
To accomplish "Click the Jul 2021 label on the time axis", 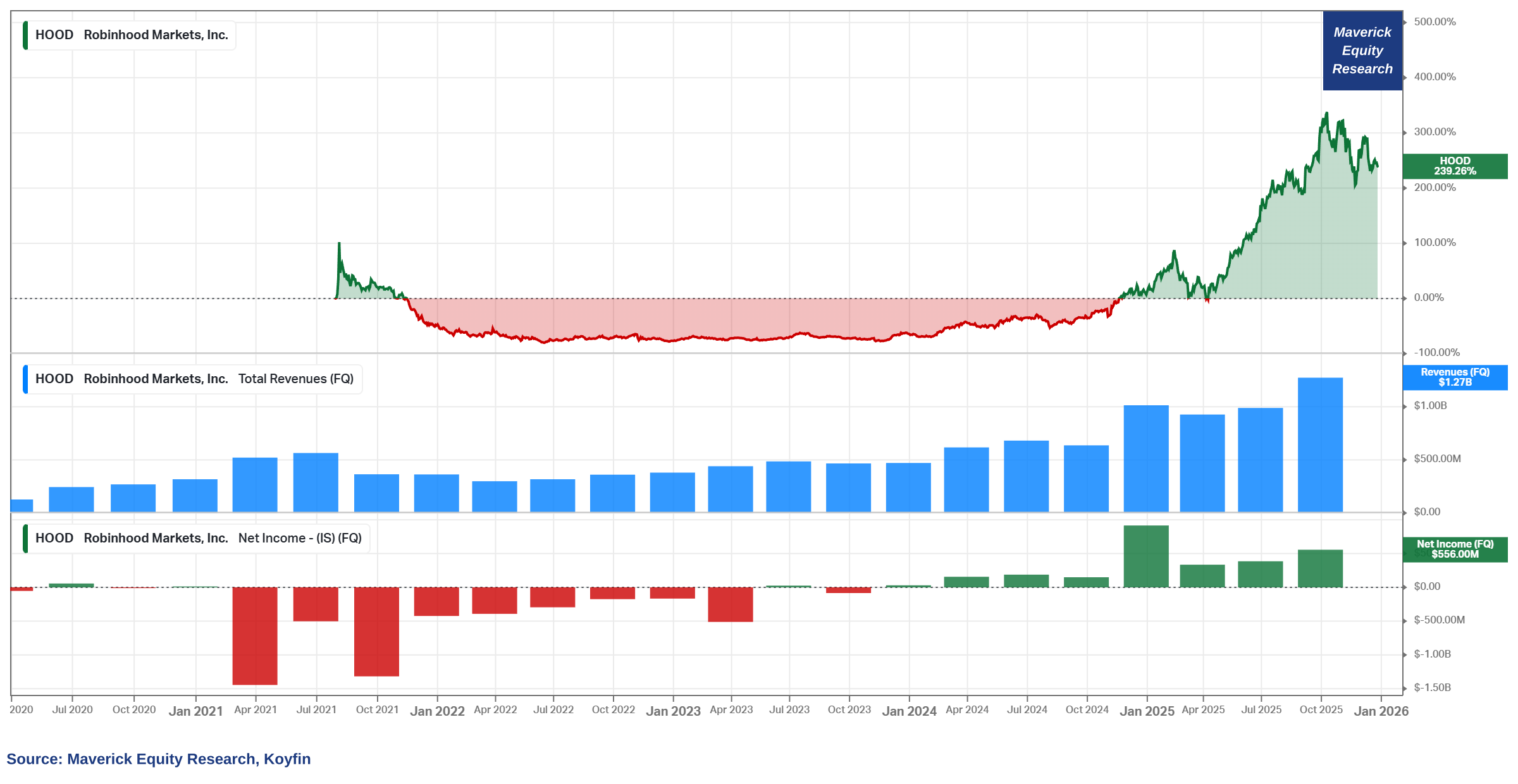I will (x=316, y=710).
